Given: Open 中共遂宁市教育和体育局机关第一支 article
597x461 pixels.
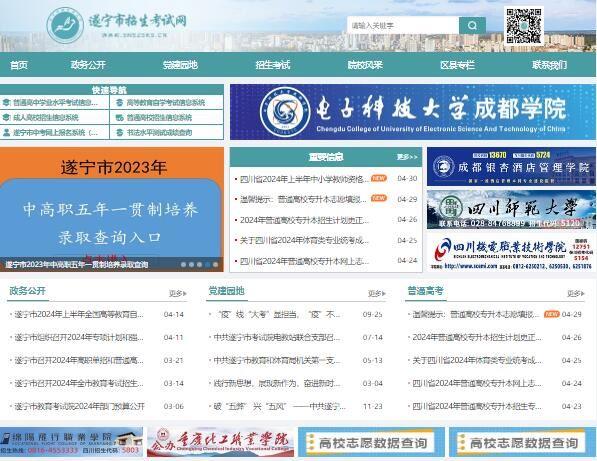Looking at the screenshot, I should pyautogui.click(x=277, y=360).
